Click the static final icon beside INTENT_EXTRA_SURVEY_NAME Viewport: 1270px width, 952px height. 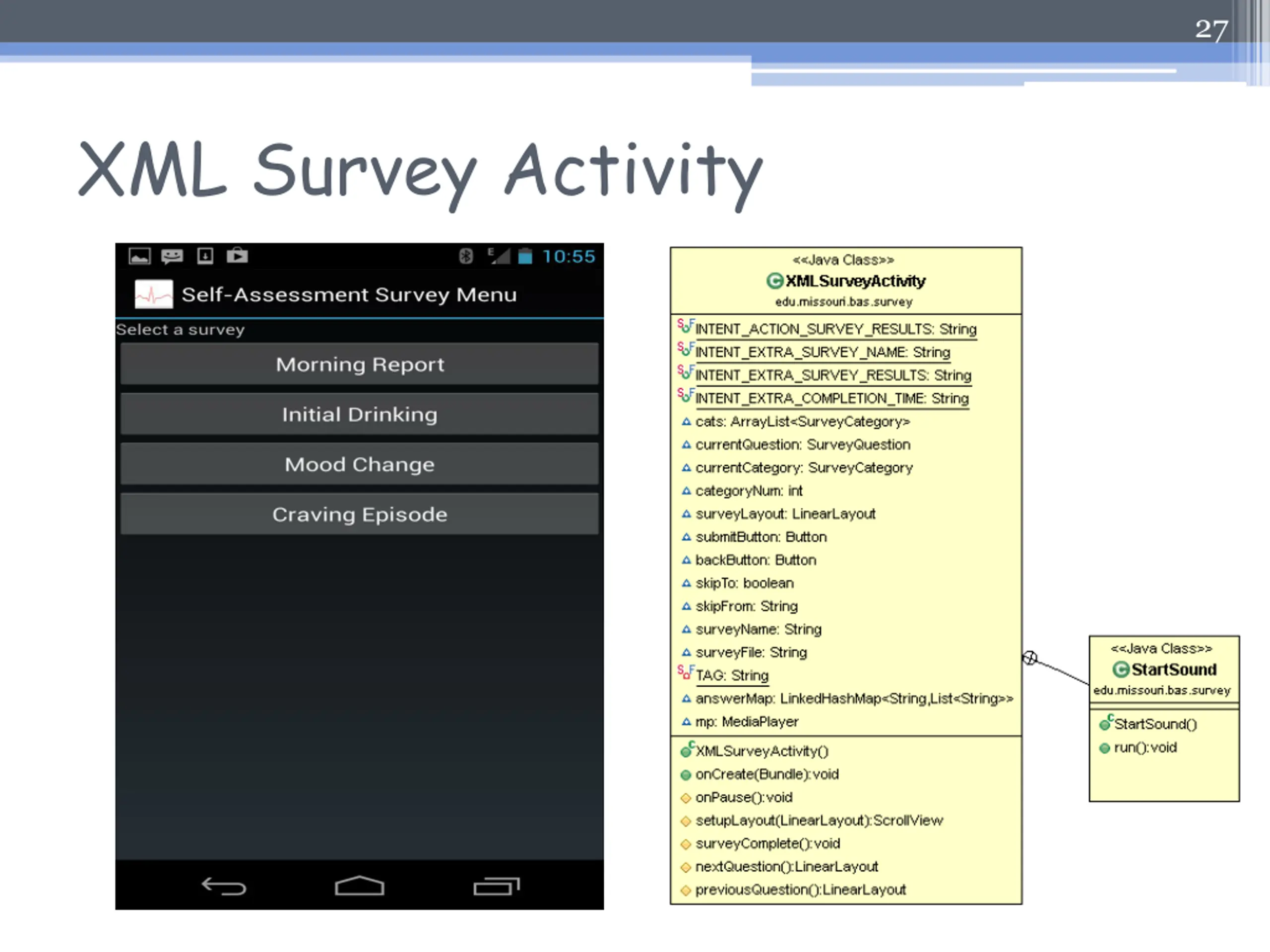pyautogui.click(x=686, y=350)
